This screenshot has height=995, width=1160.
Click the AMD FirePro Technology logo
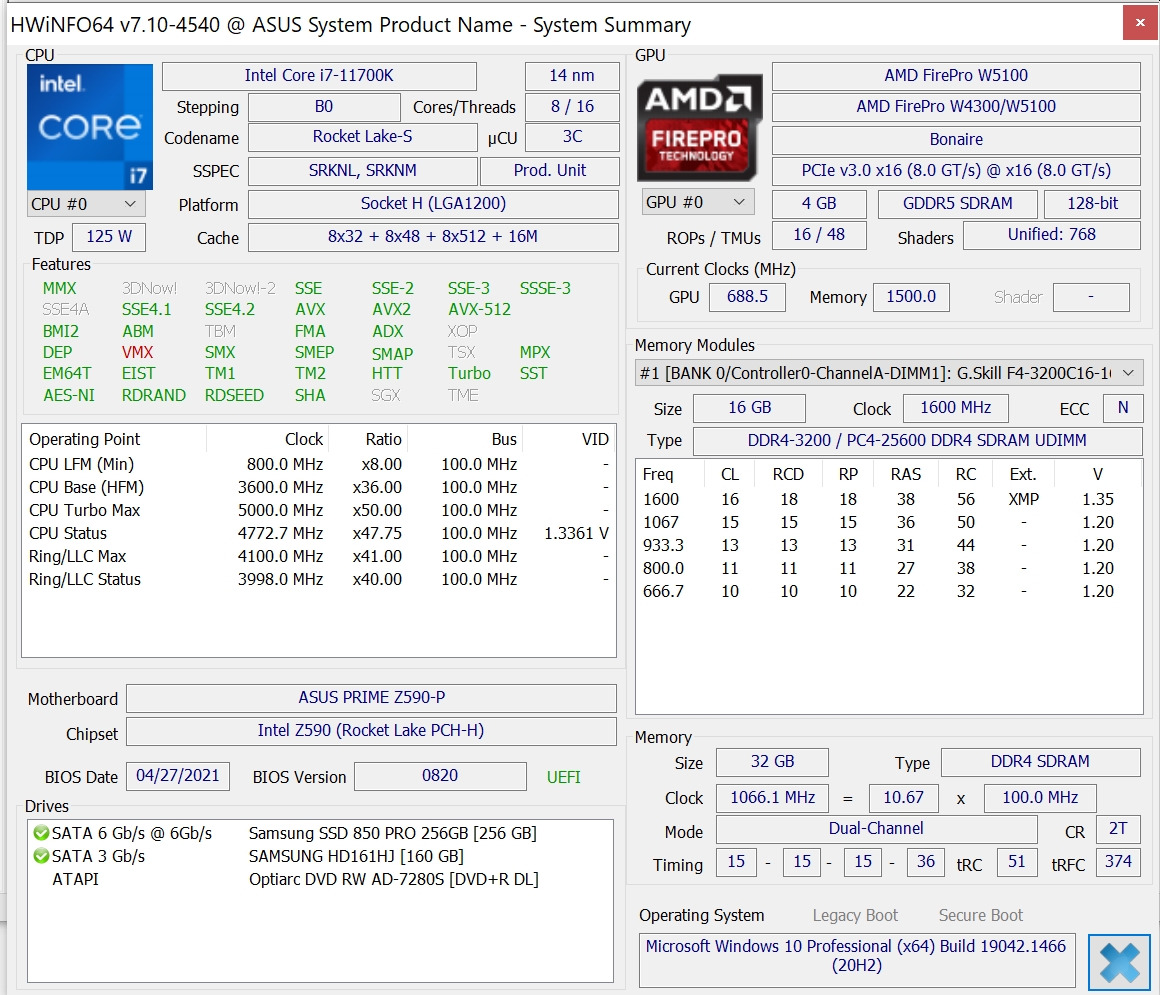[699, 127]
